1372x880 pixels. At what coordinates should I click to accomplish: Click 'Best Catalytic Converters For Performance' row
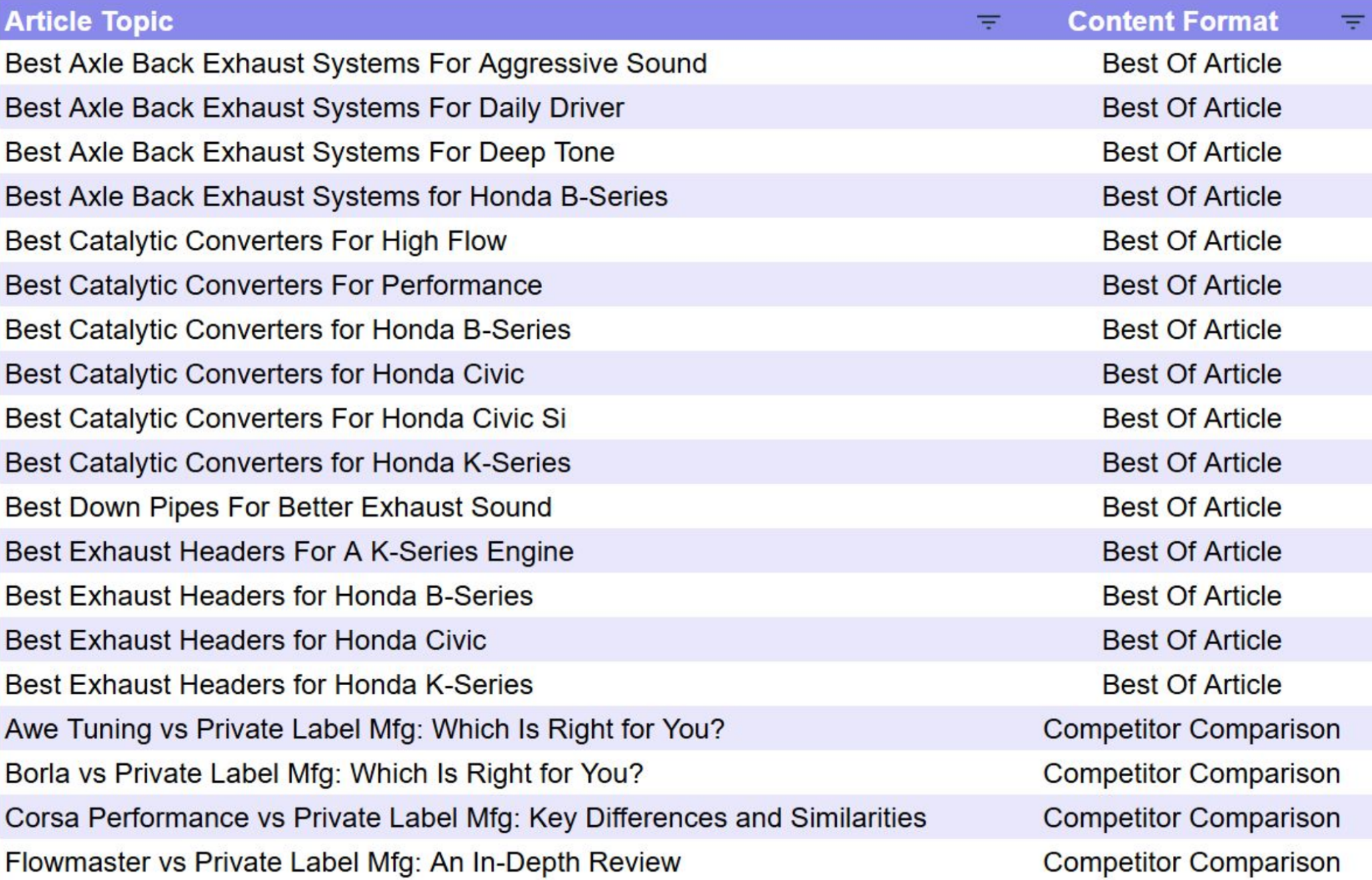[x=273, y=285]
